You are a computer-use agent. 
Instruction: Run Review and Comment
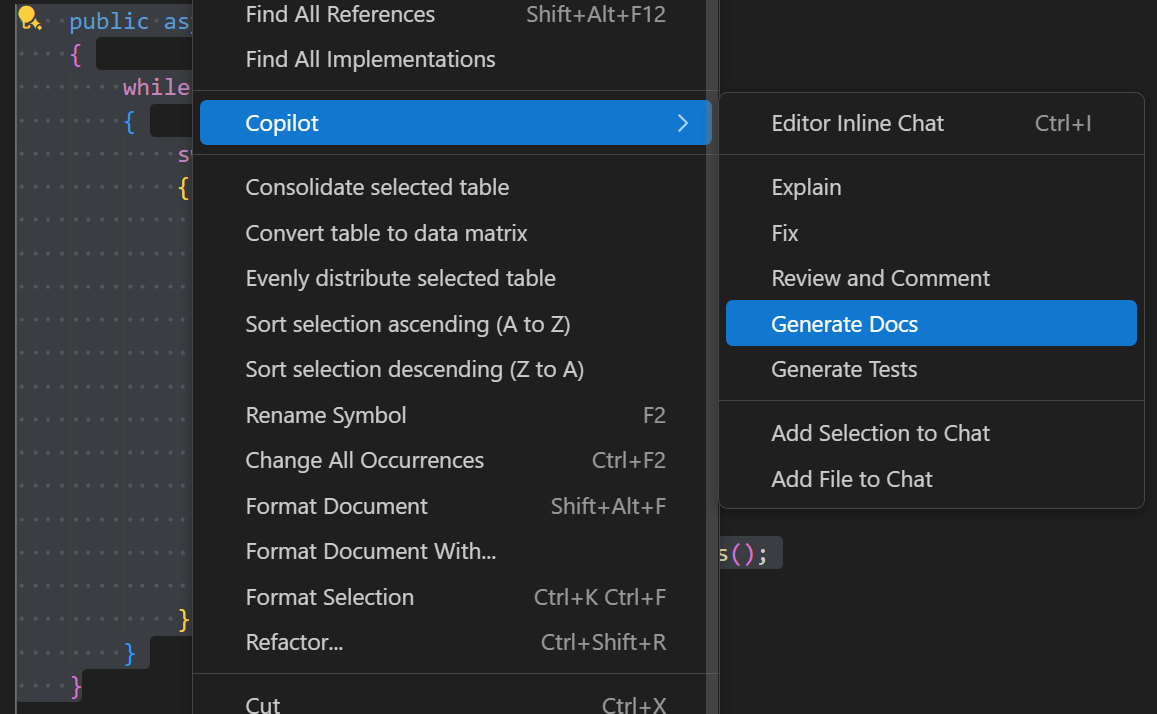880,278
